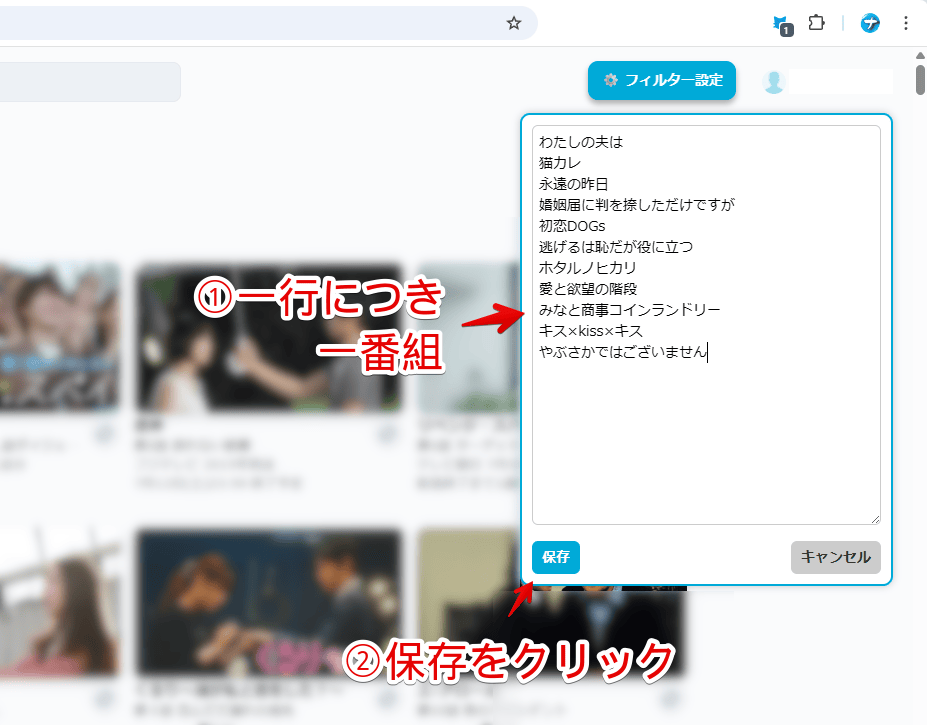Viewport: 927px width, 725px height.
Task: Click the 保存 button
Action: pyautogui.click(x=556, y=557)
